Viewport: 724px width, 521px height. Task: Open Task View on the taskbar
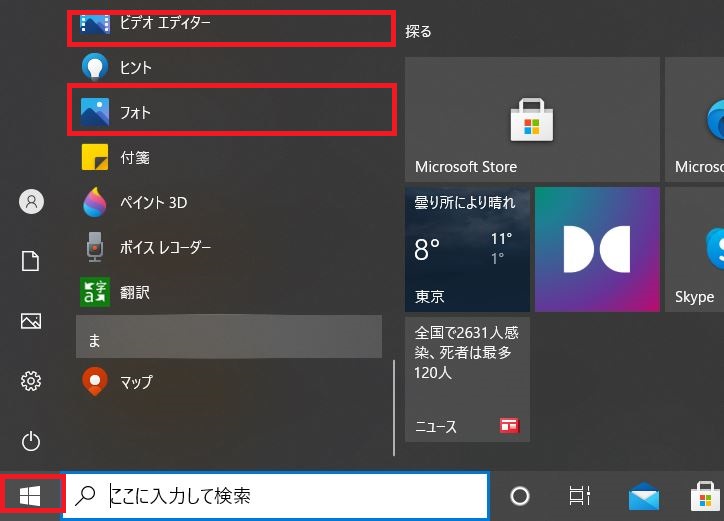point(579,496)
